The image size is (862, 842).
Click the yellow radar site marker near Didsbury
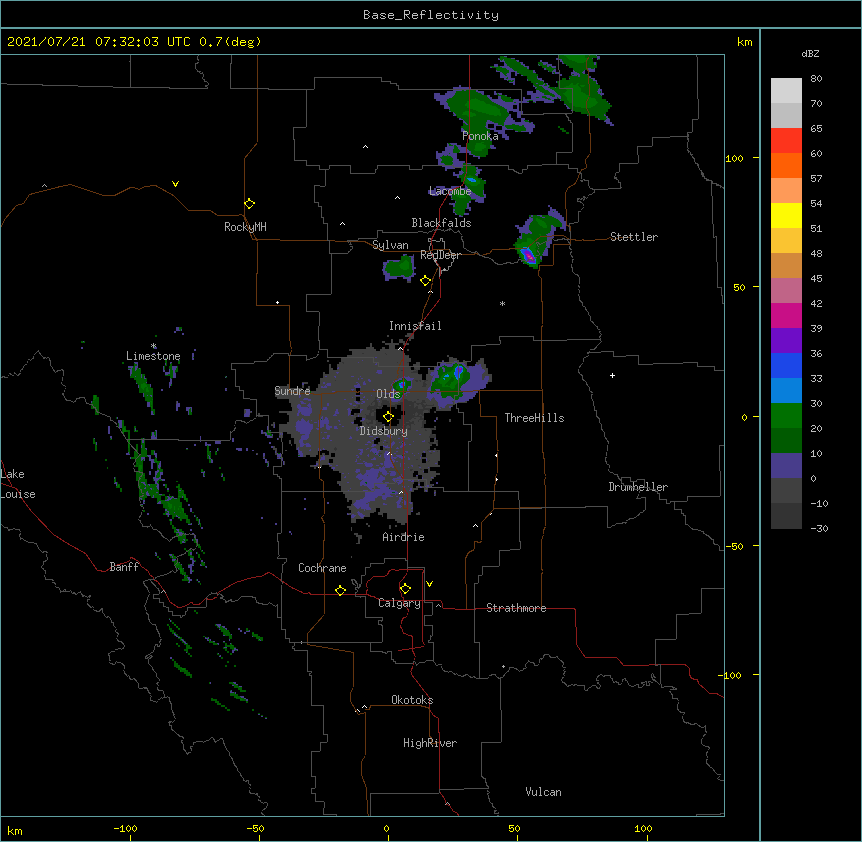tap(388, 417)
